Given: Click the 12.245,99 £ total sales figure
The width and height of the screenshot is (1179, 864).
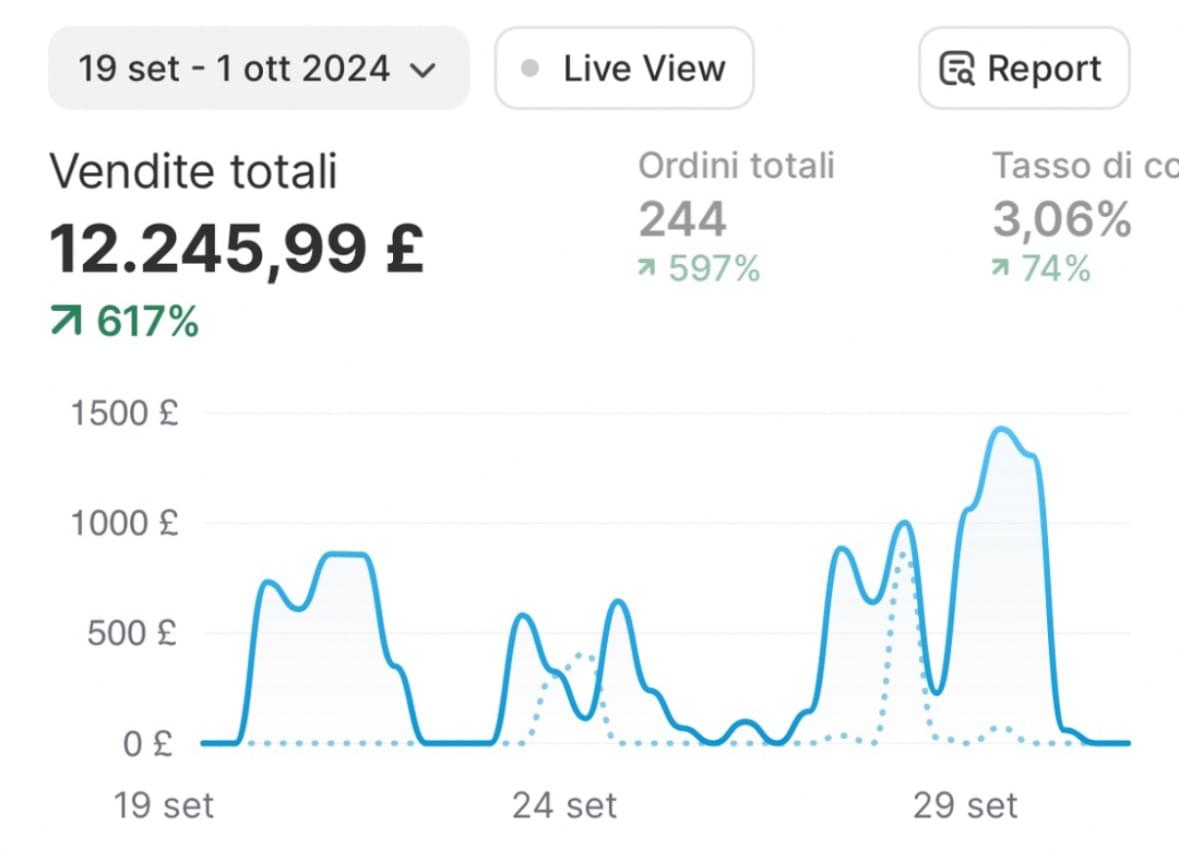Looking at the screenshot, I should [237, 247].
